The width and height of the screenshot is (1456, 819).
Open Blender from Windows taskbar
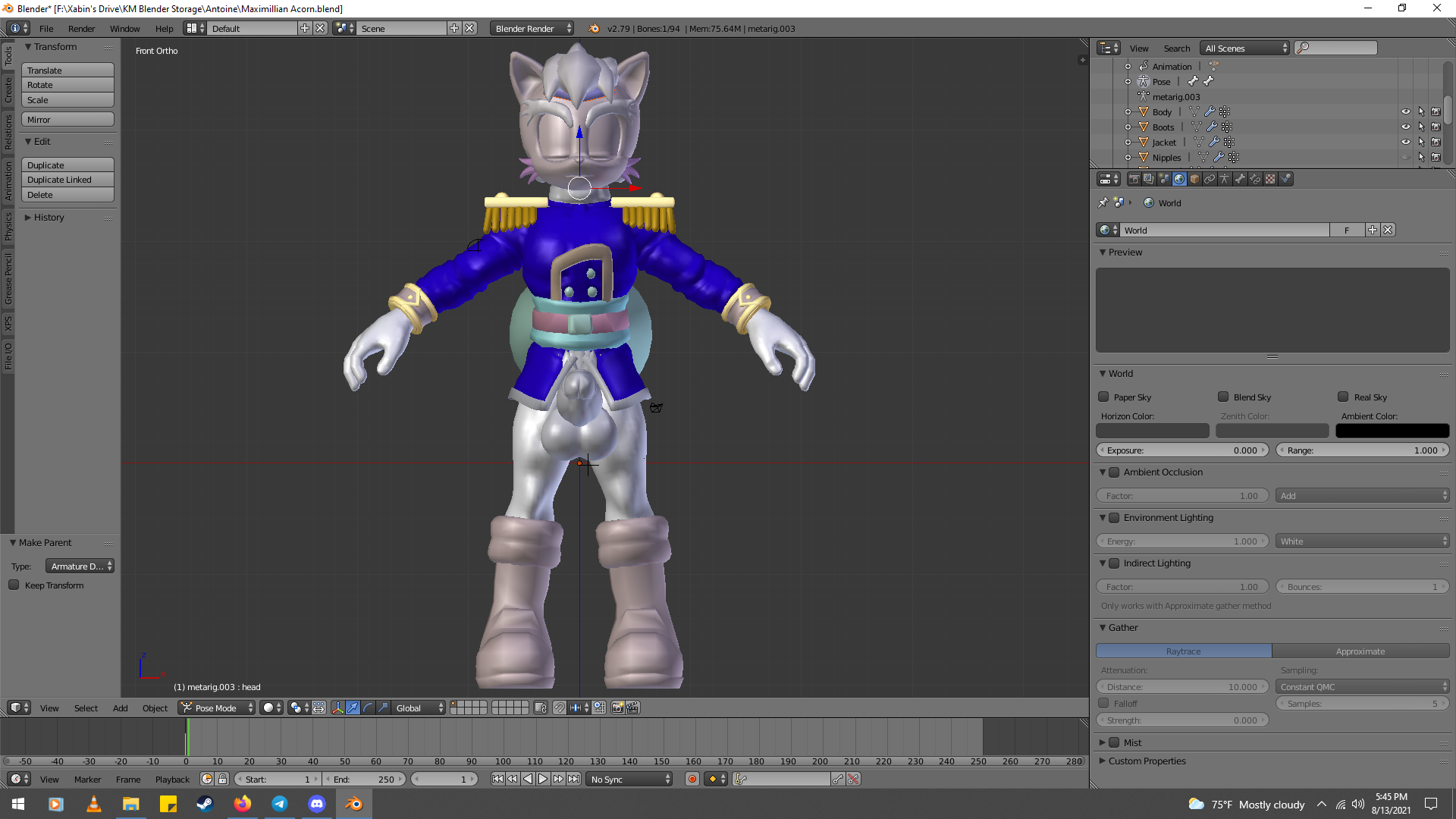pyautogui.click(x=353, y=804)
